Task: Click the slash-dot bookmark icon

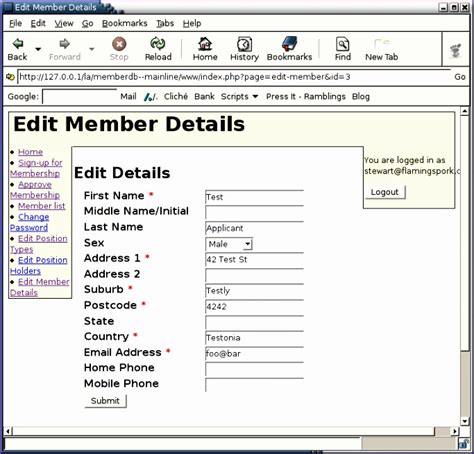Action: pyautogui.click(x=151, y=97)
